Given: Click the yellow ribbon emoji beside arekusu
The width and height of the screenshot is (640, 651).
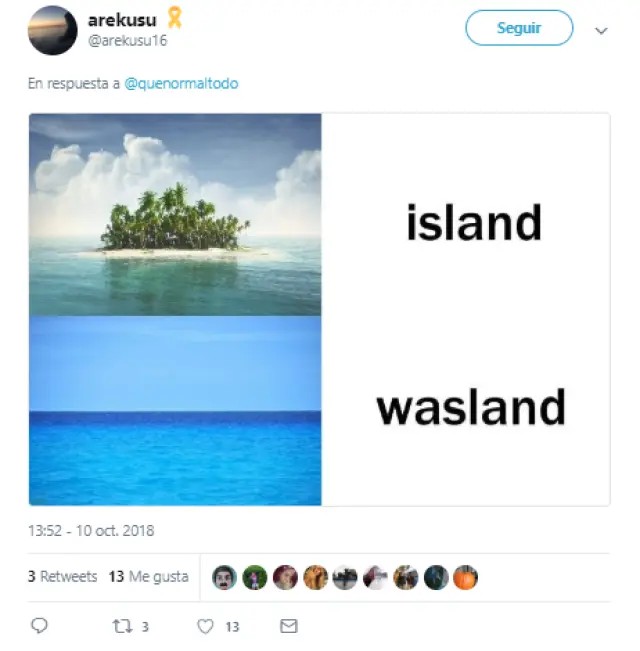Looking at the screenshot, I should click(x=175, y=17).
